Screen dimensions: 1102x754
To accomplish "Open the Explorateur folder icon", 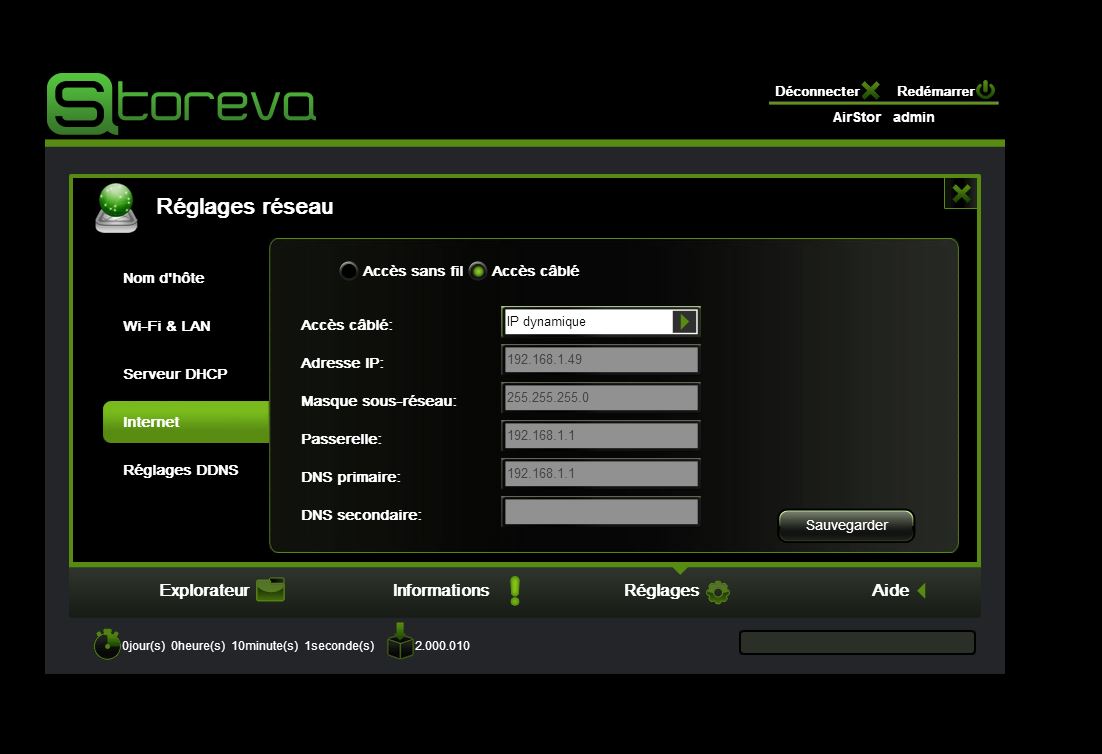I will [270, 590].
